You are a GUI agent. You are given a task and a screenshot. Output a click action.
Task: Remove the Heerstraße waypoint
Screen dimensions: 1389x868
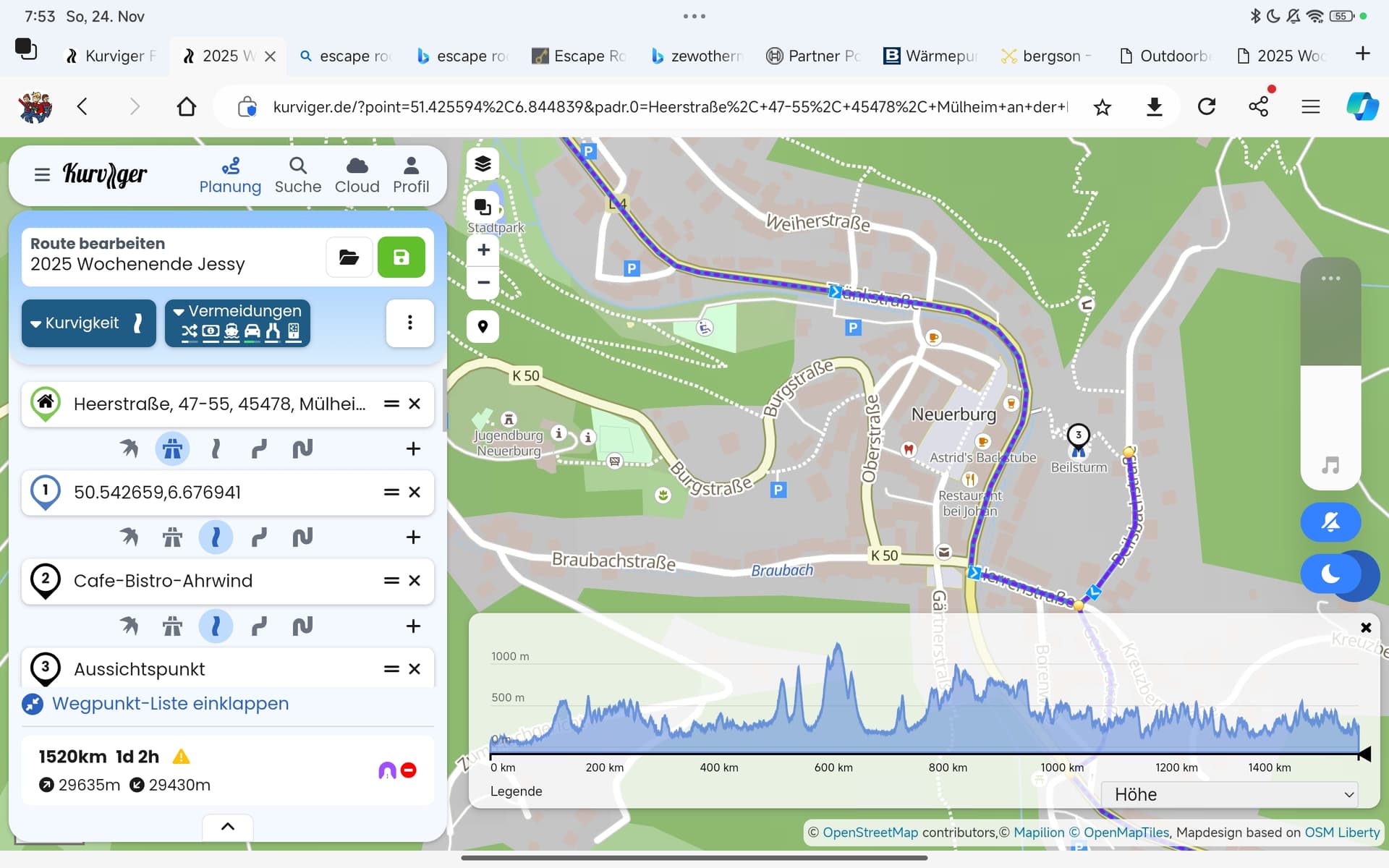click(x=415, y=404)
